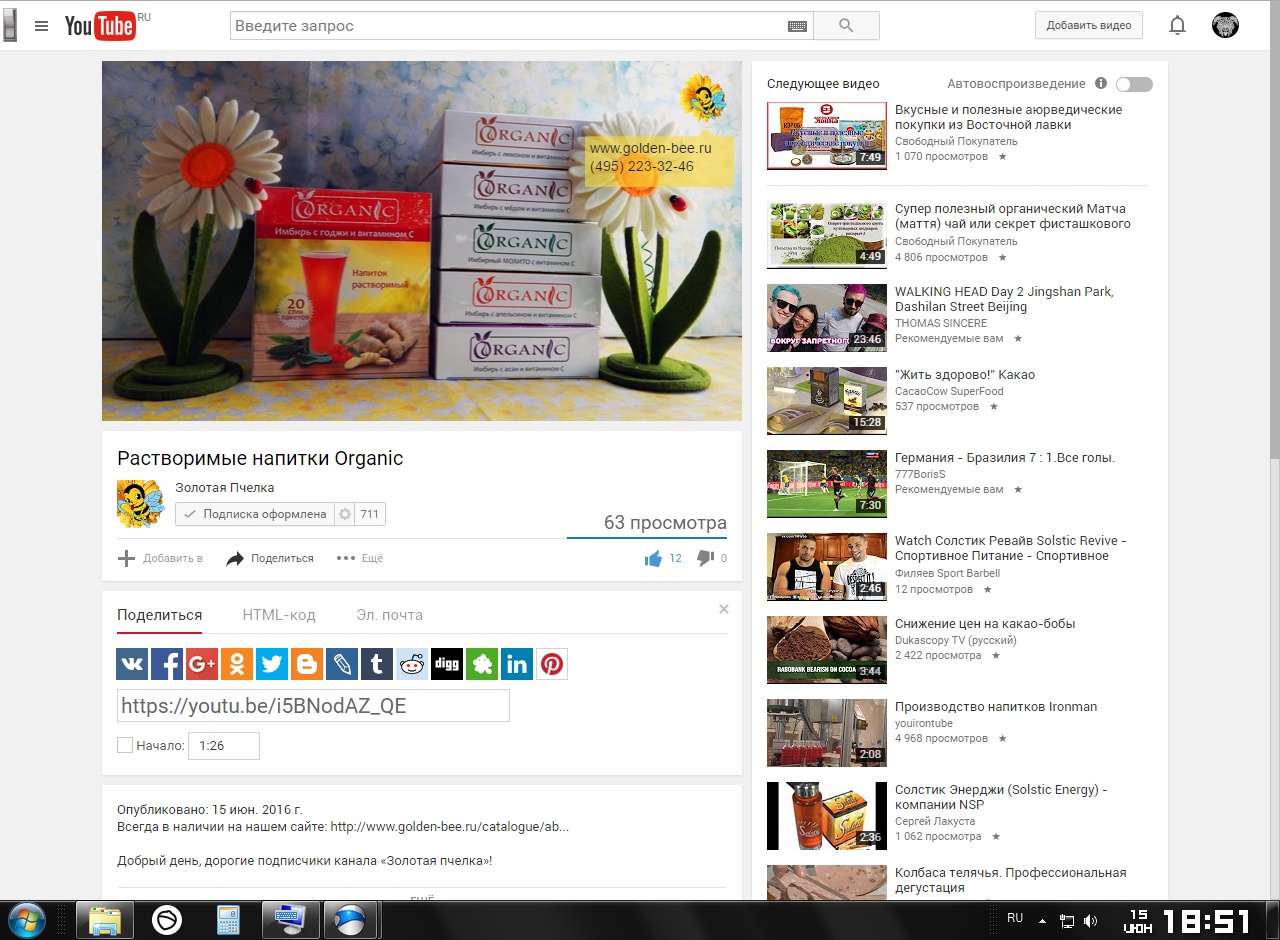
Task: Check the Начало start time checkbox
Action: coord(125,745)
